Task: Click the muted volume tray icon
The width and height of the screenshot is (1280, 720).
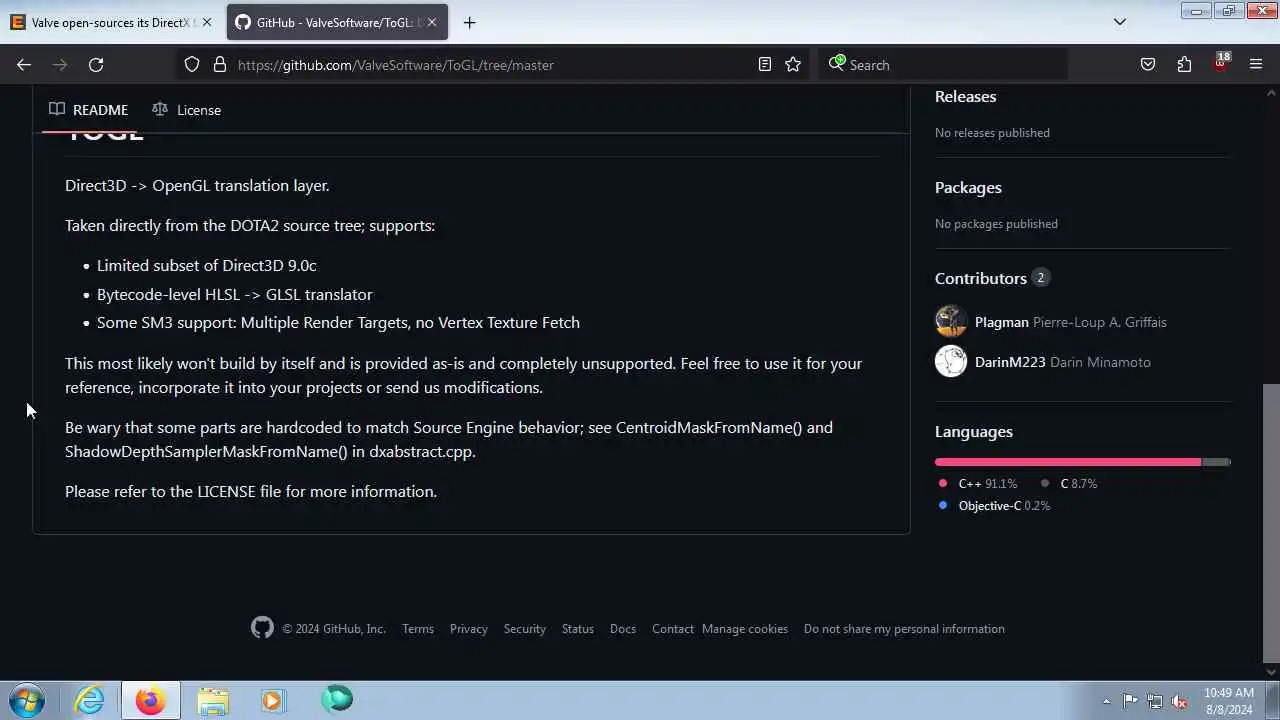Action: (1179, 701)
